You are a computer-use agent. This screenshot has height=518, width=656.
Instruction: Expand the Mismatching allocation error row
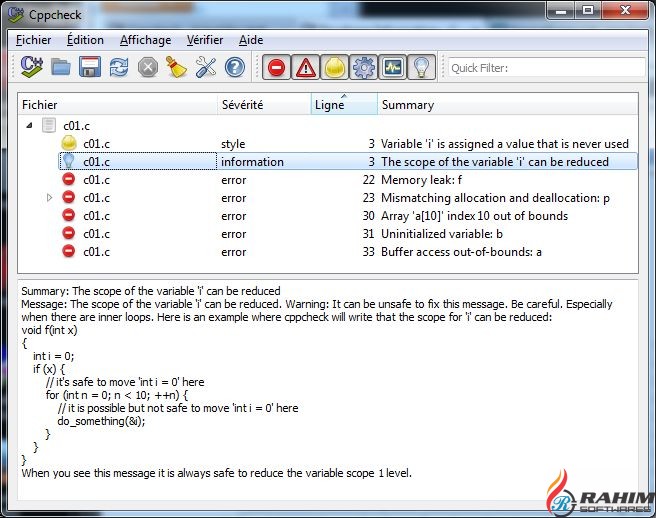49,197
